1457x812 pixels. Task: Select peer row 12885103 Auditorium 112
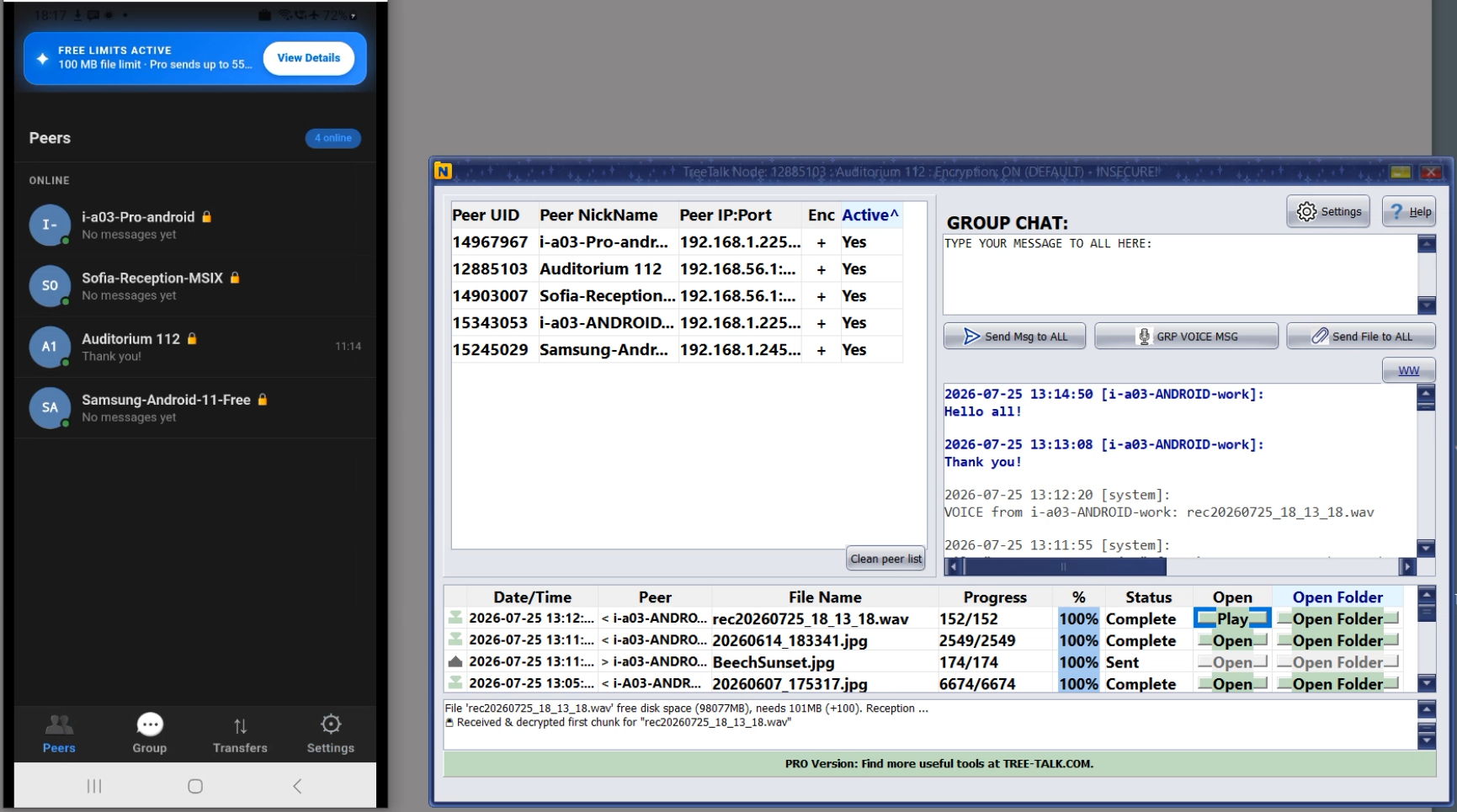[x=677, y=269]
